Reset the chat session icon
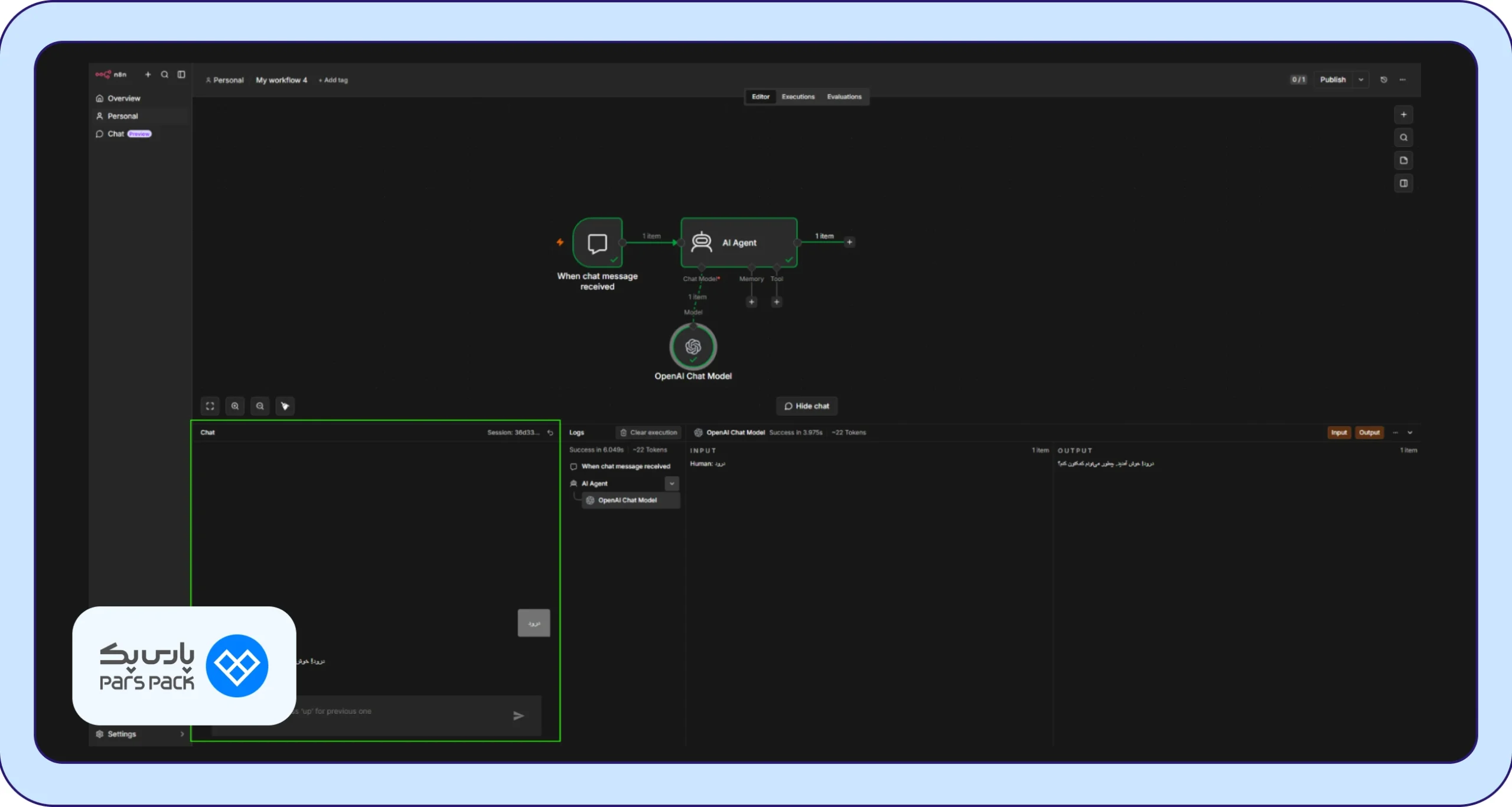 pyautogui.click(x=550, y=433)
